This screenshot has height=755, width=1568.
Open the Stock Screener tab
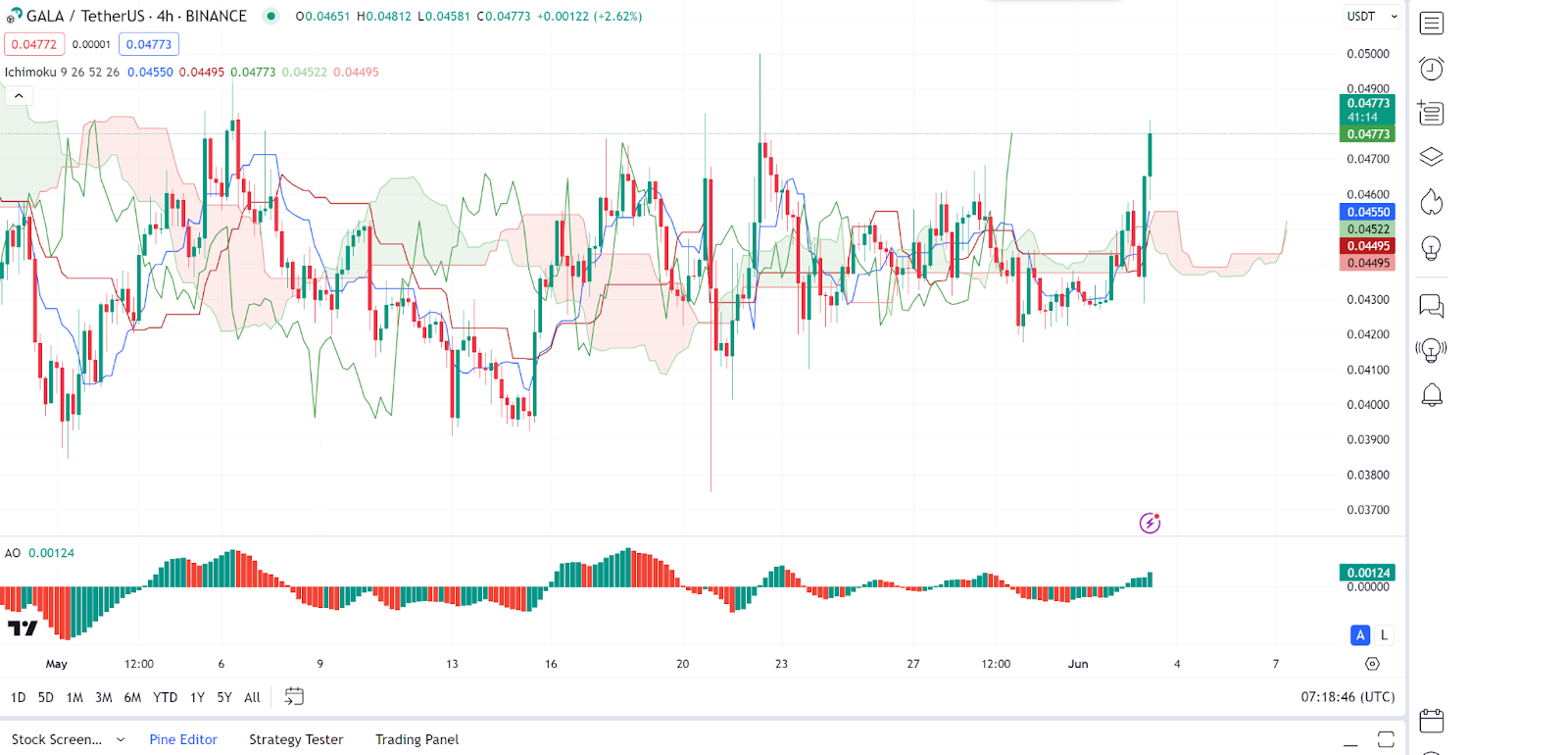[57, 739]
